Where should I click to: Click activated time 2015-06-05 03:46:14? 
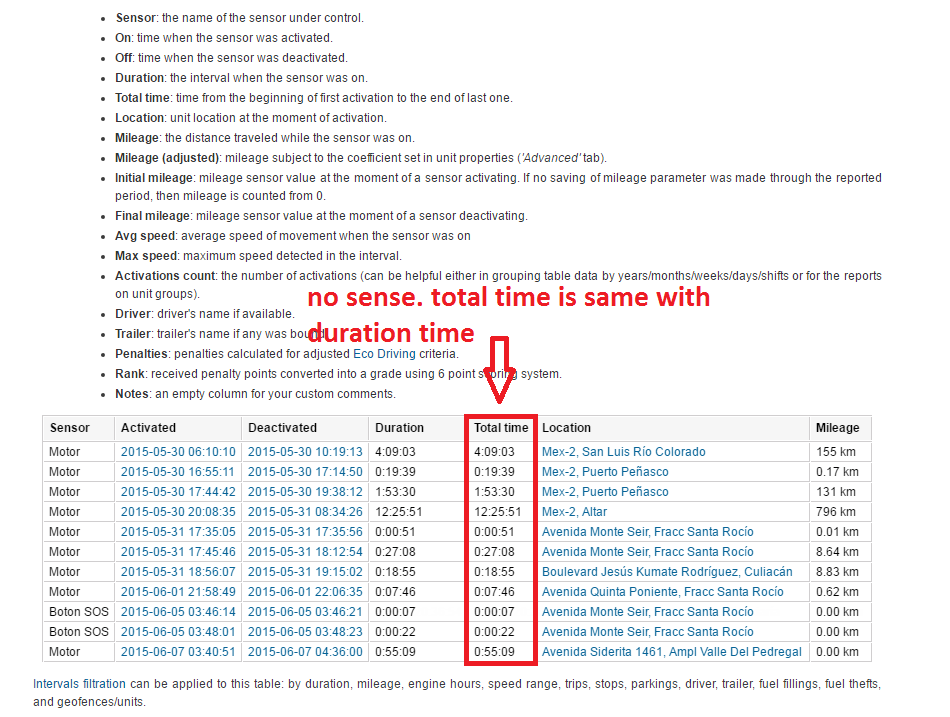[x=178, y=612]
